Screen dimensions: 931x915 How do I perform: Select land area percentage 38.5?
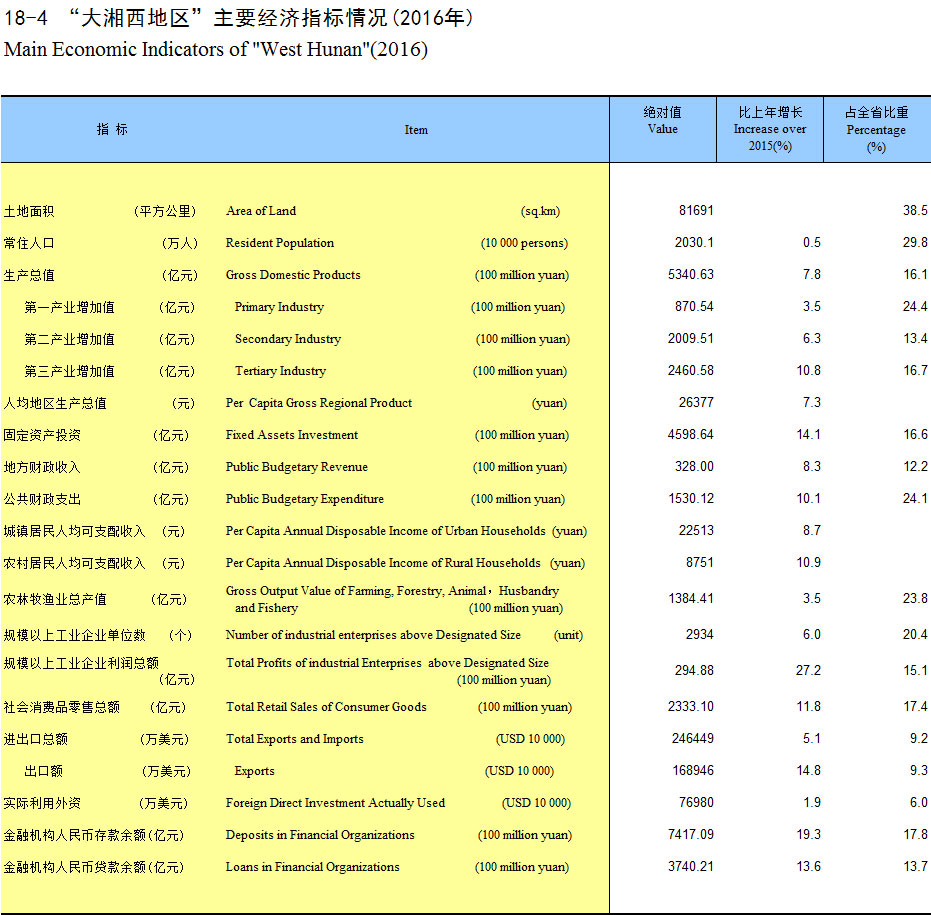click(915, 210)
